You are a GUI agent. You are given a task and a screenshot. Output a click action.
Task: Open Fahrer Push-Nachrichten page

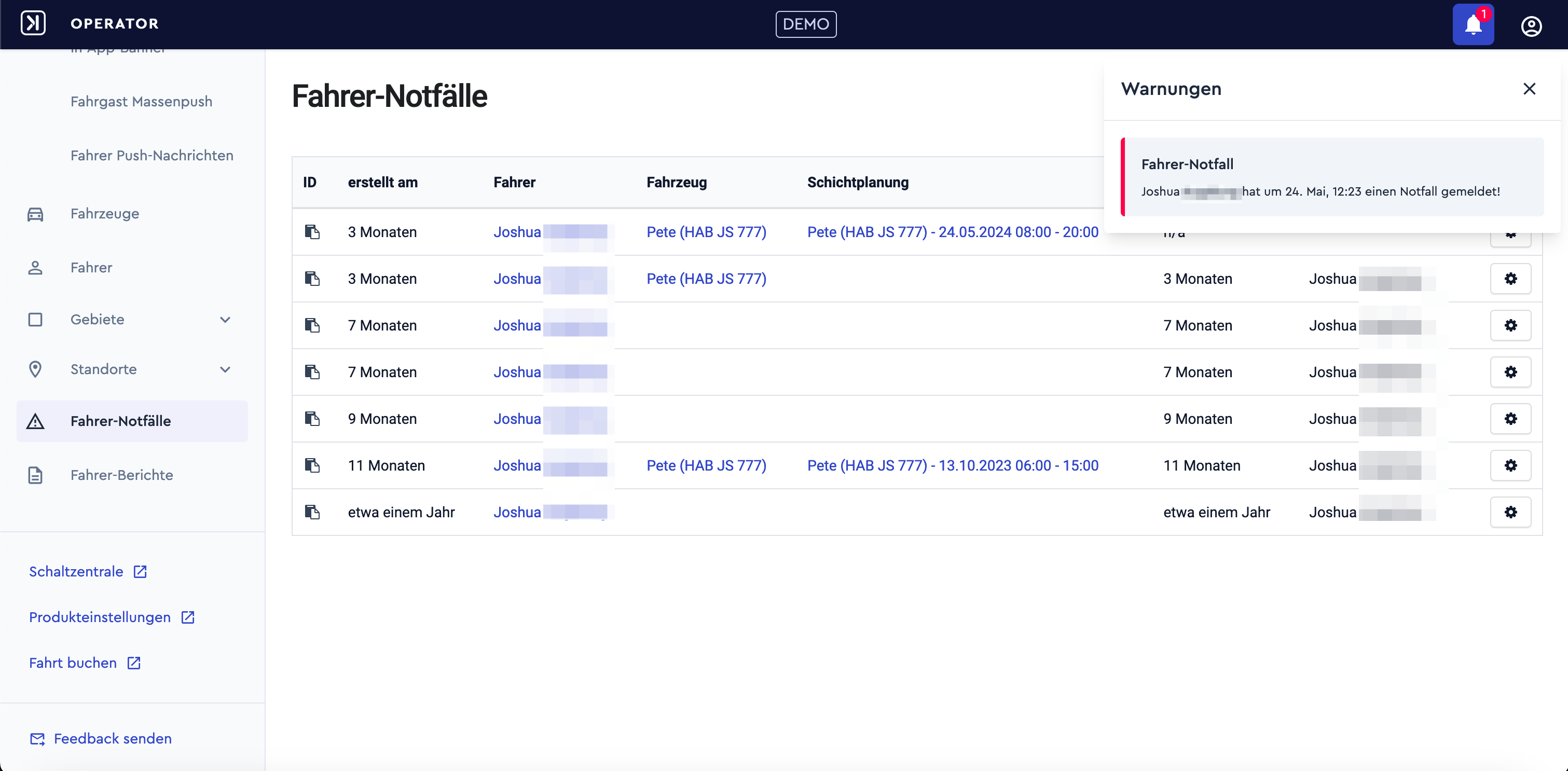tap(152, 156)
